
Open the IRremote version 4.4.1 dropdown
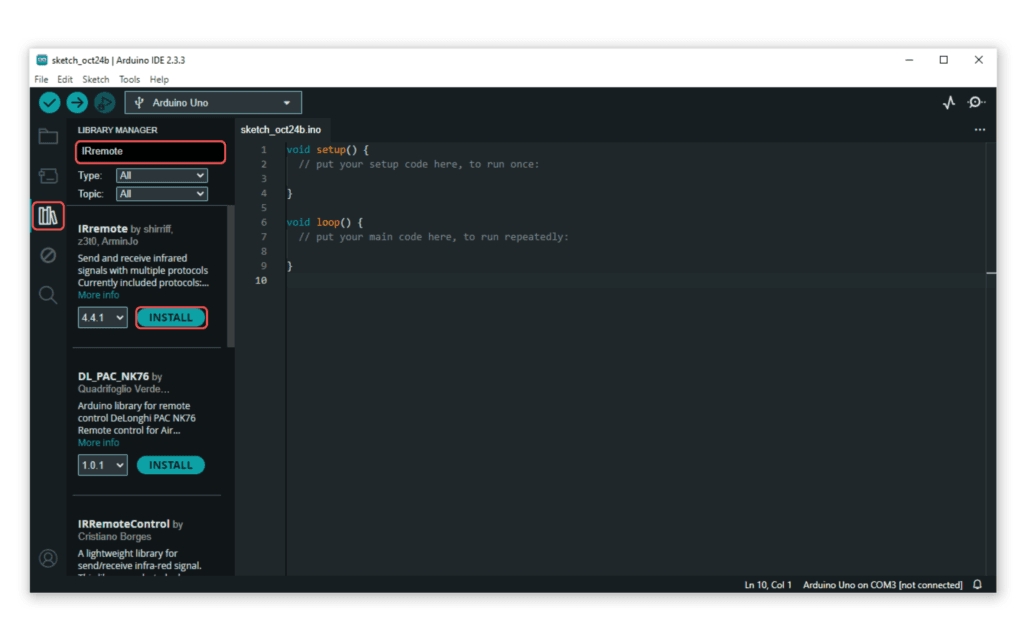tap(103, 317)
